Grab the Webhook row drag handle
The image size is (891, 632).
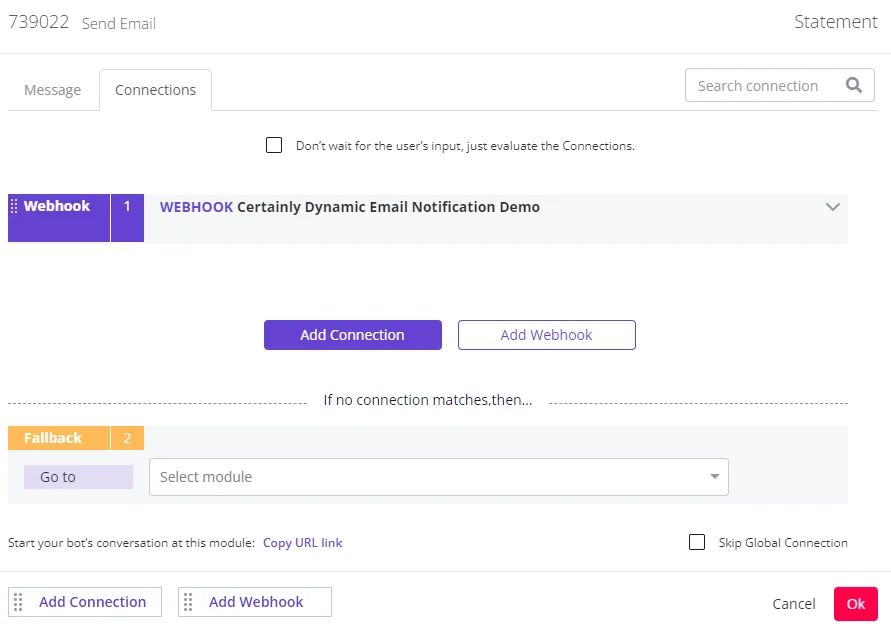[14, 206]
